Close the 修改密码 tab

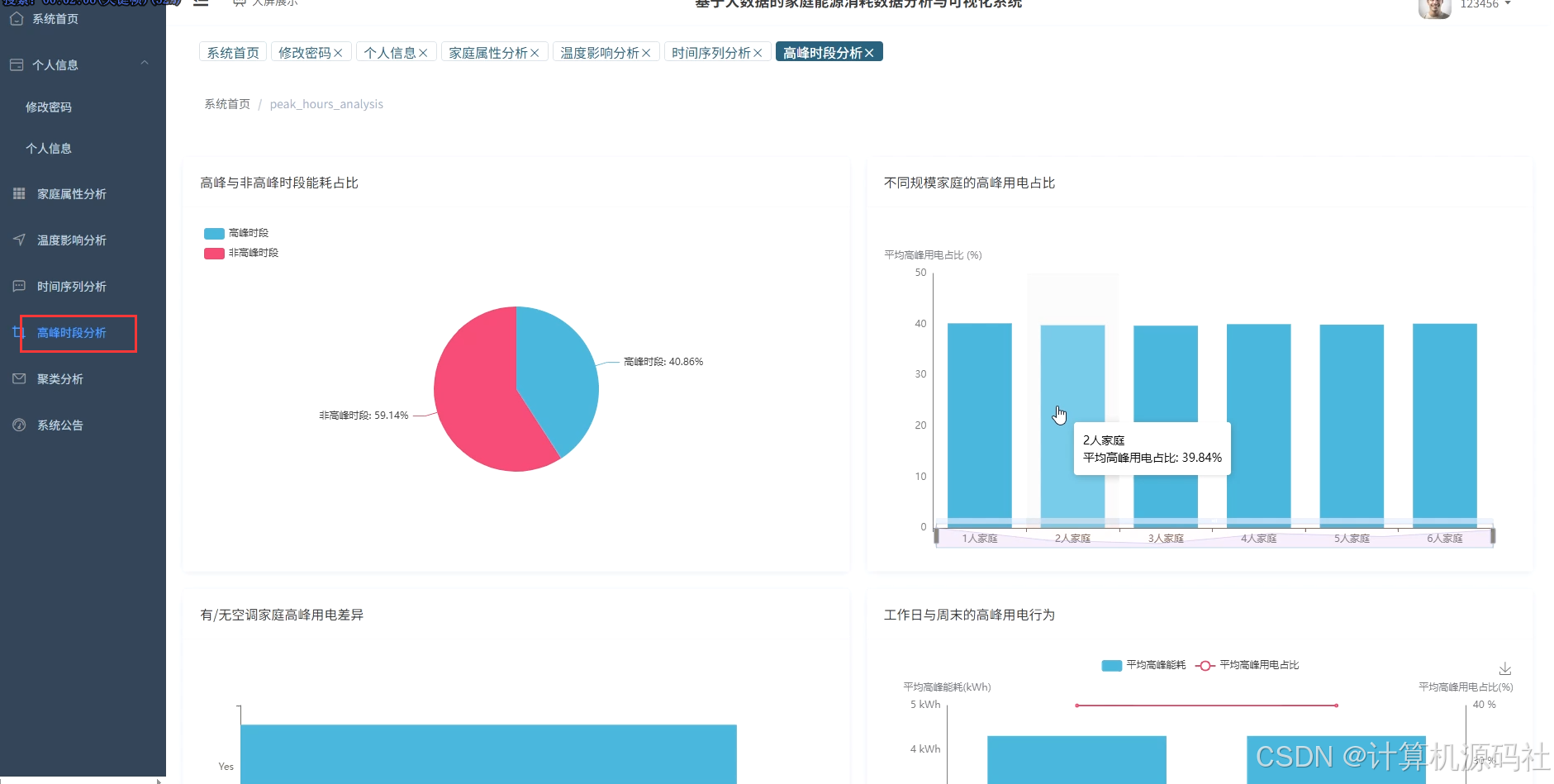coord(338,53)
